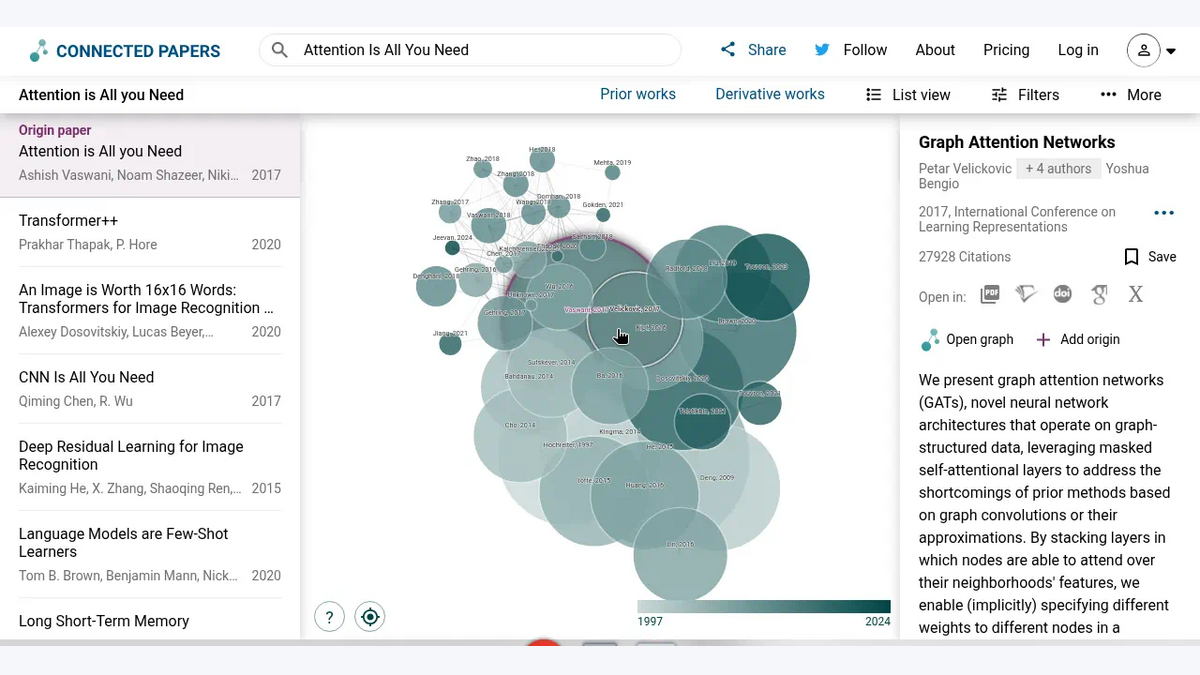Click the Tolstikhin, 2021 graph node
The width and height of the screenshot is (1200, 675).
[702, 422]
